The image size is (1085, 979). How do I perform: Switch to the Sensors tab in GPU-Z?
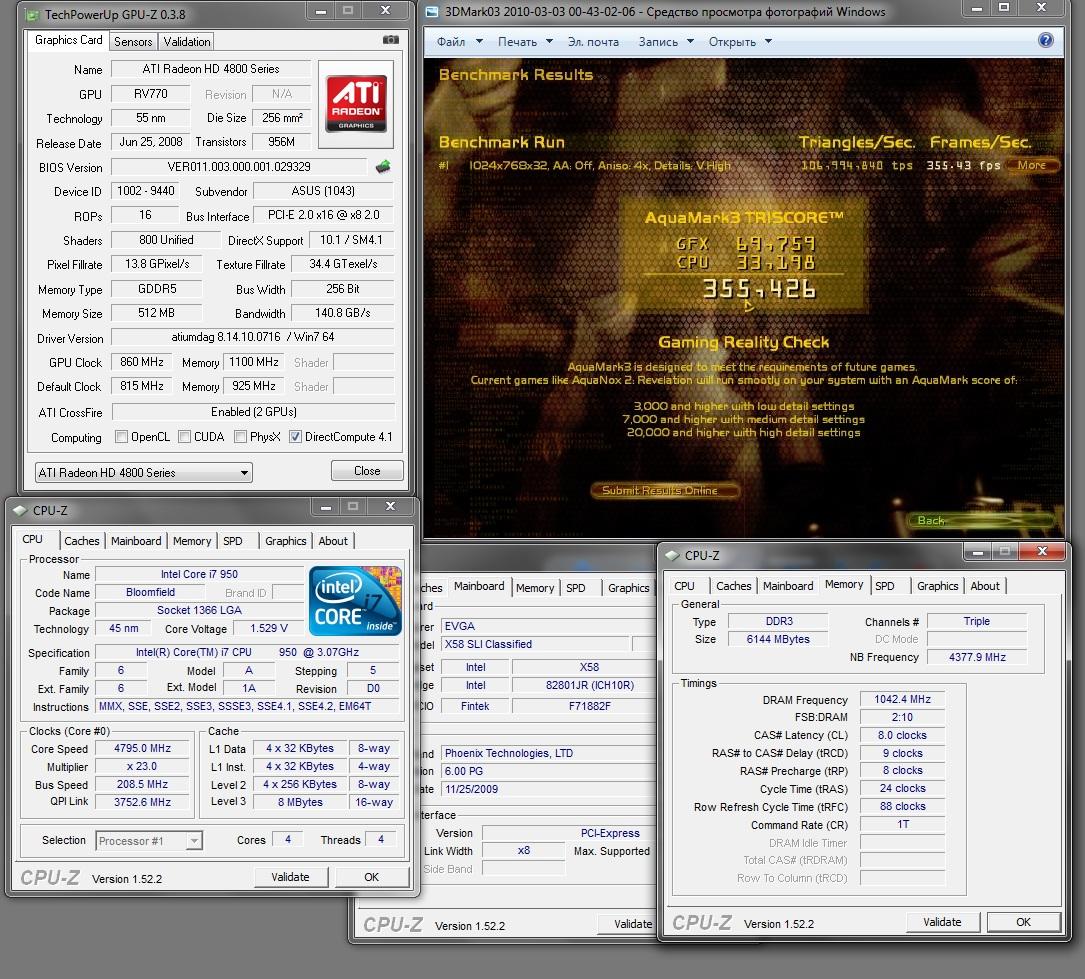click(x=133, y=42)
